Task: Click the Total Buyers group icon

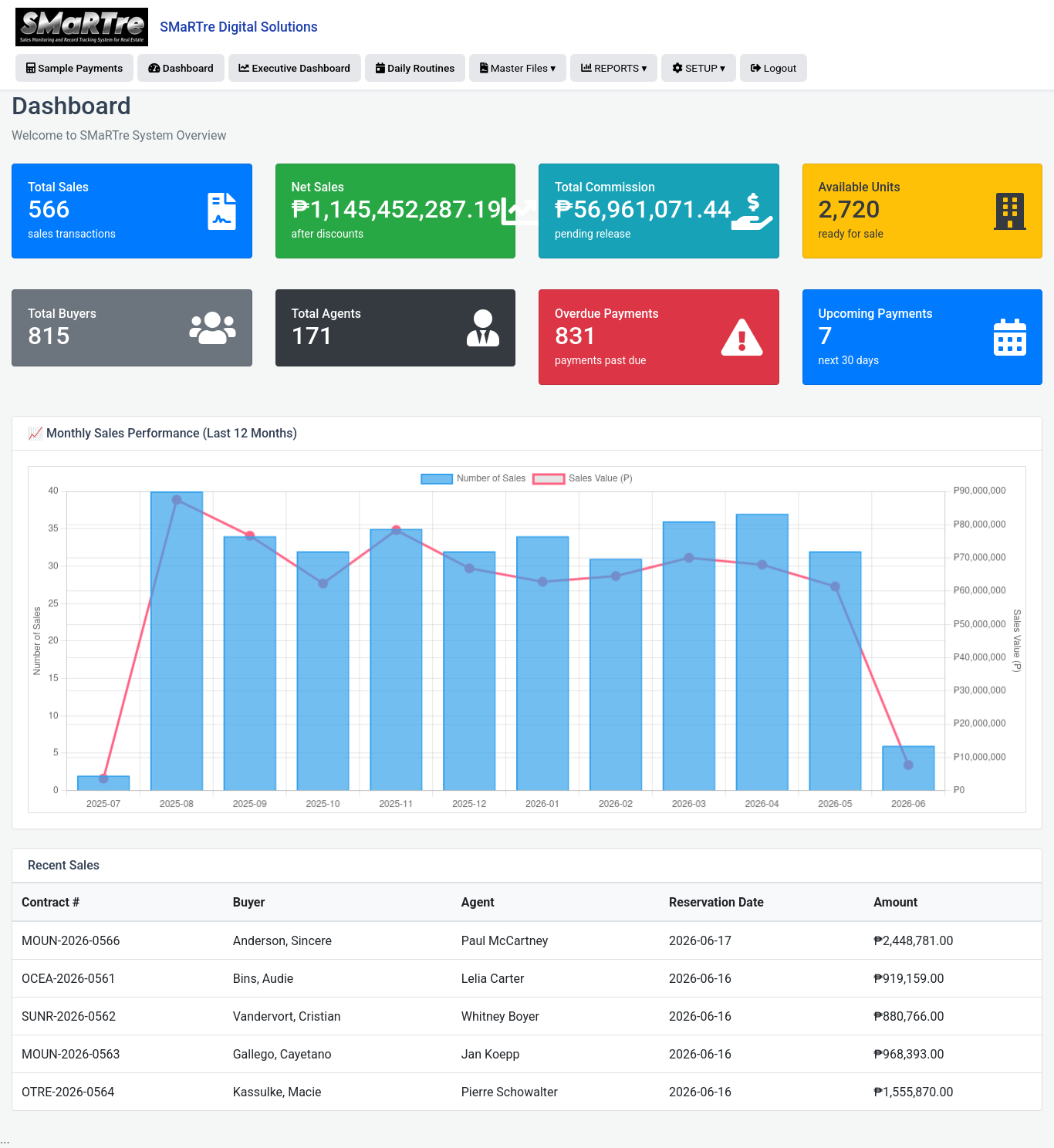Action: click(213, 328)
